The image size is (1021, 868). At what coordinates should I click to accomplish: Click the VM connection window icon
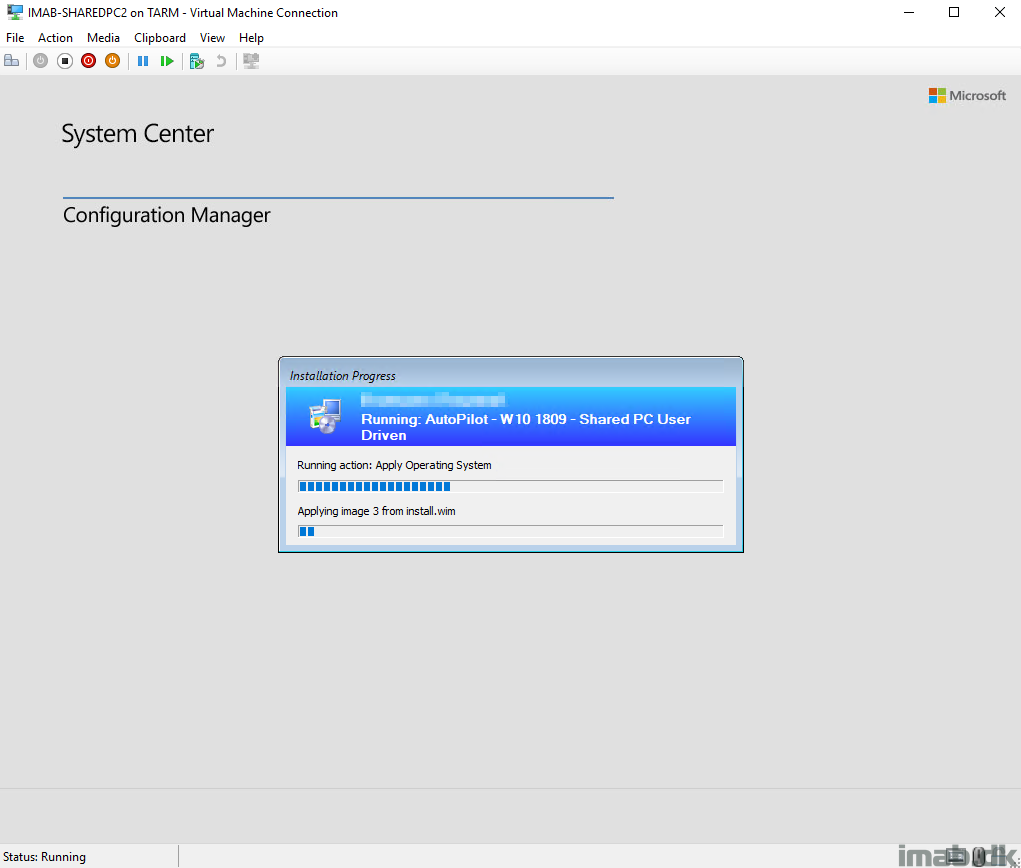click(14, 12)
